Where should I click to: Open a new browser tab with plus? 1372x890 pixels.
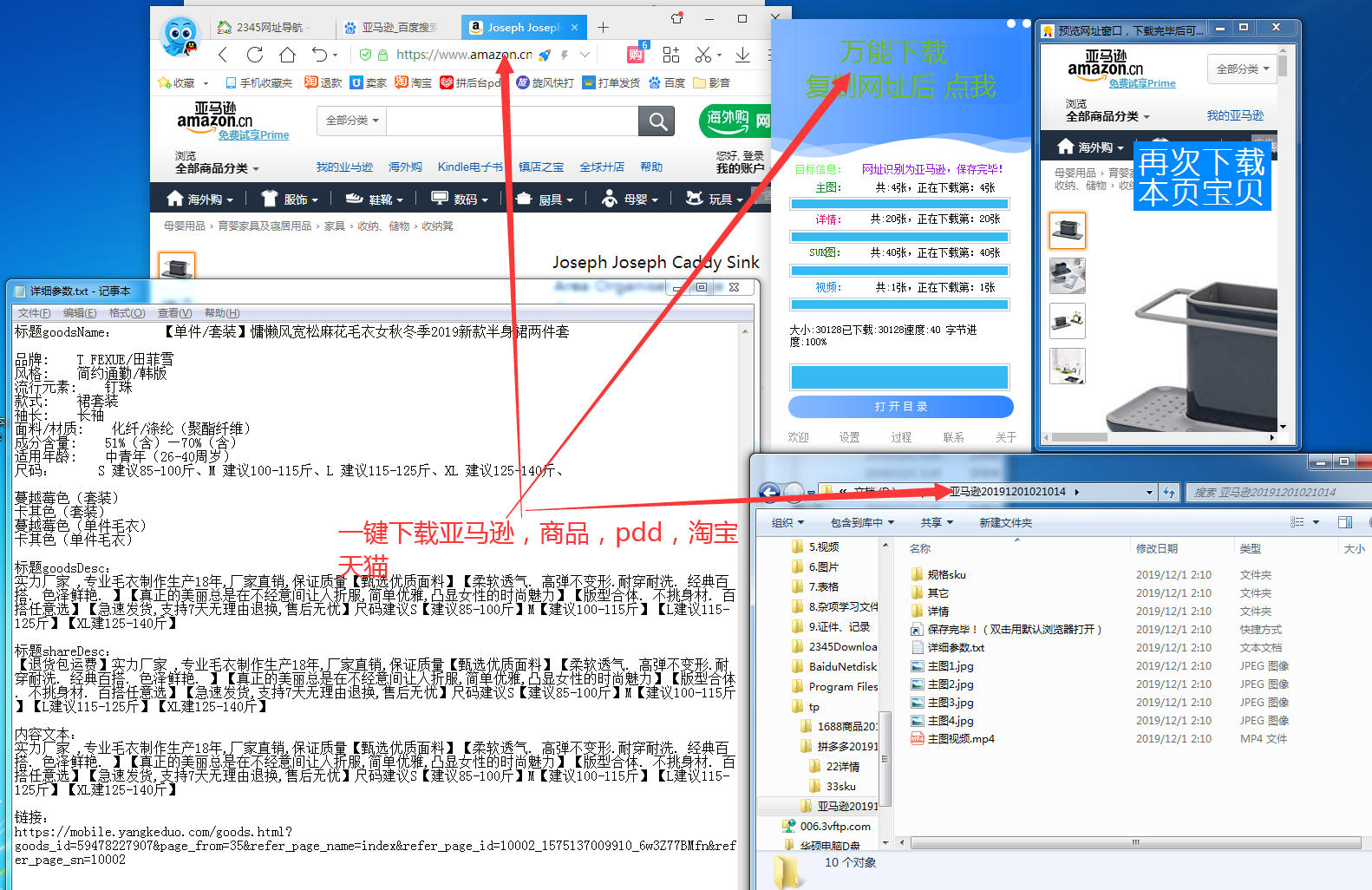click(603, 28)
